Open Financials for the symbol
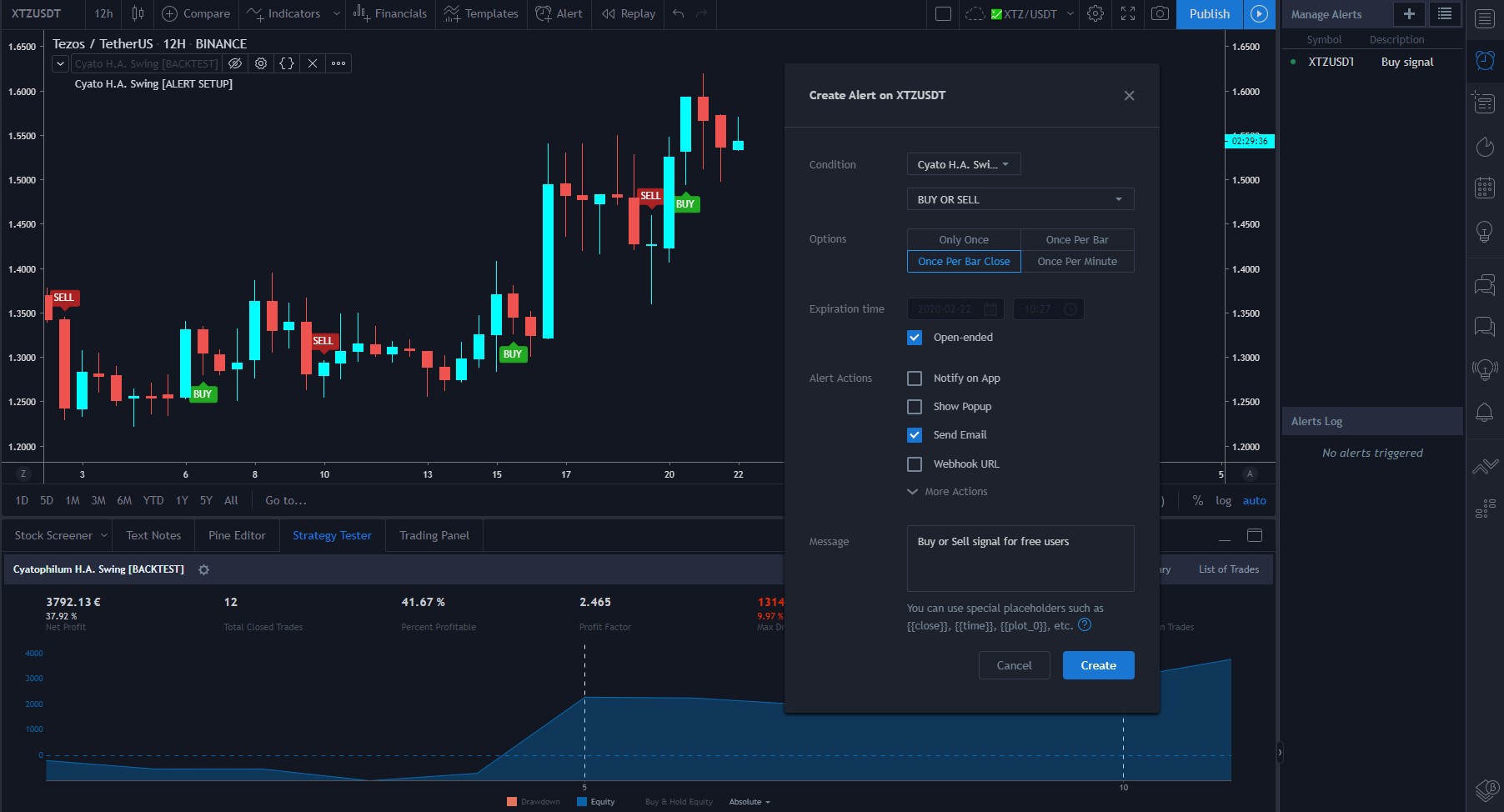The image size is (1504, 812). point(389,13)
